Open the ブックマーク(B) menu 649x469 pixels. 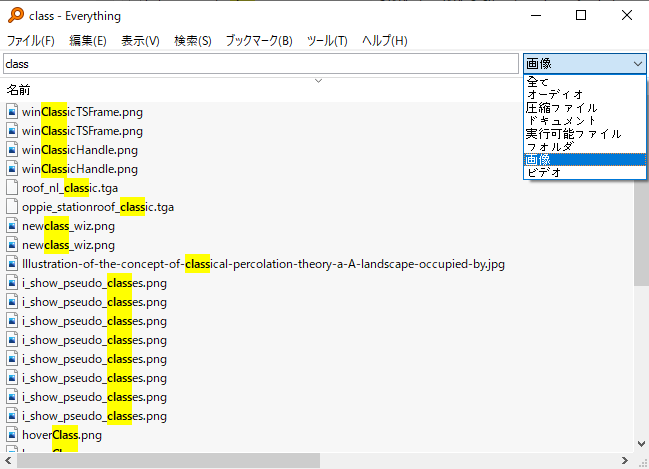pyautogui.click(x=259, y=41)
